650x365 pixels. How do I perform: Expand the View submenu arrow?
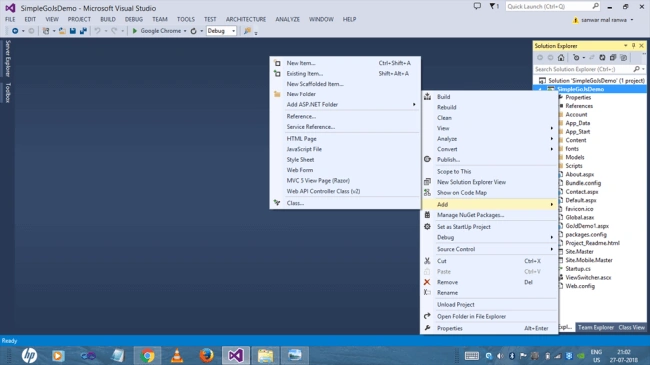point(552,128)
